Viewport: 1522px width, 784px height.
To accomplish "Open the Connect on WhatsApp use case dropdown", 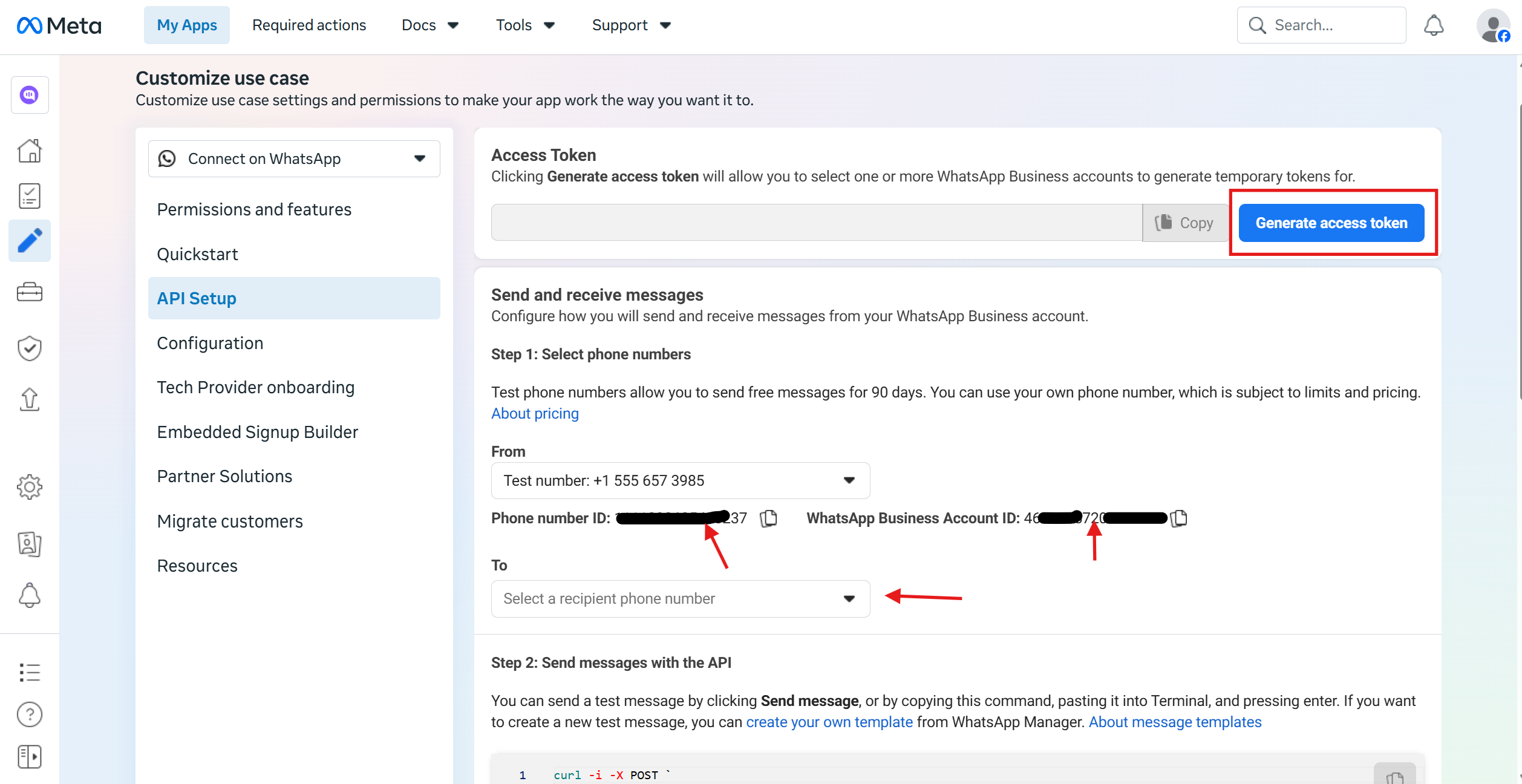I will [x=294, y=158].
